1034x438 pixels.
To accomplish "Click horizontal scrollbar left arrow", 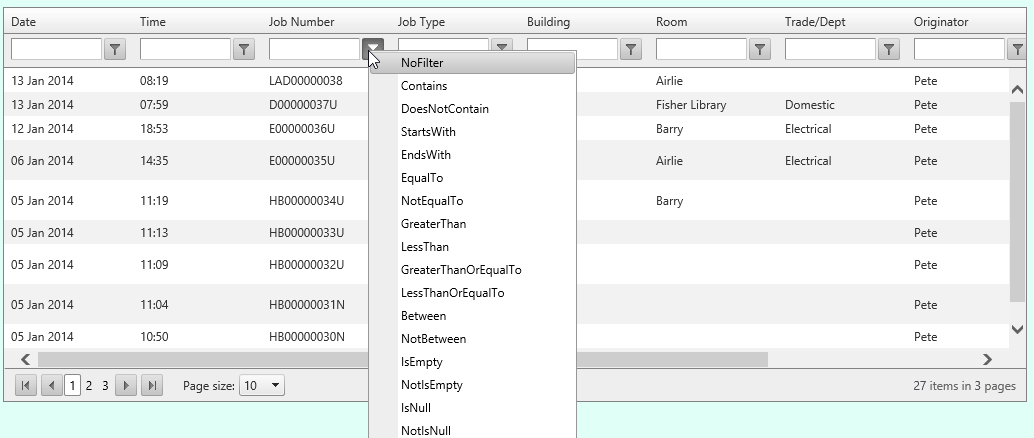I will coord(25,360).
